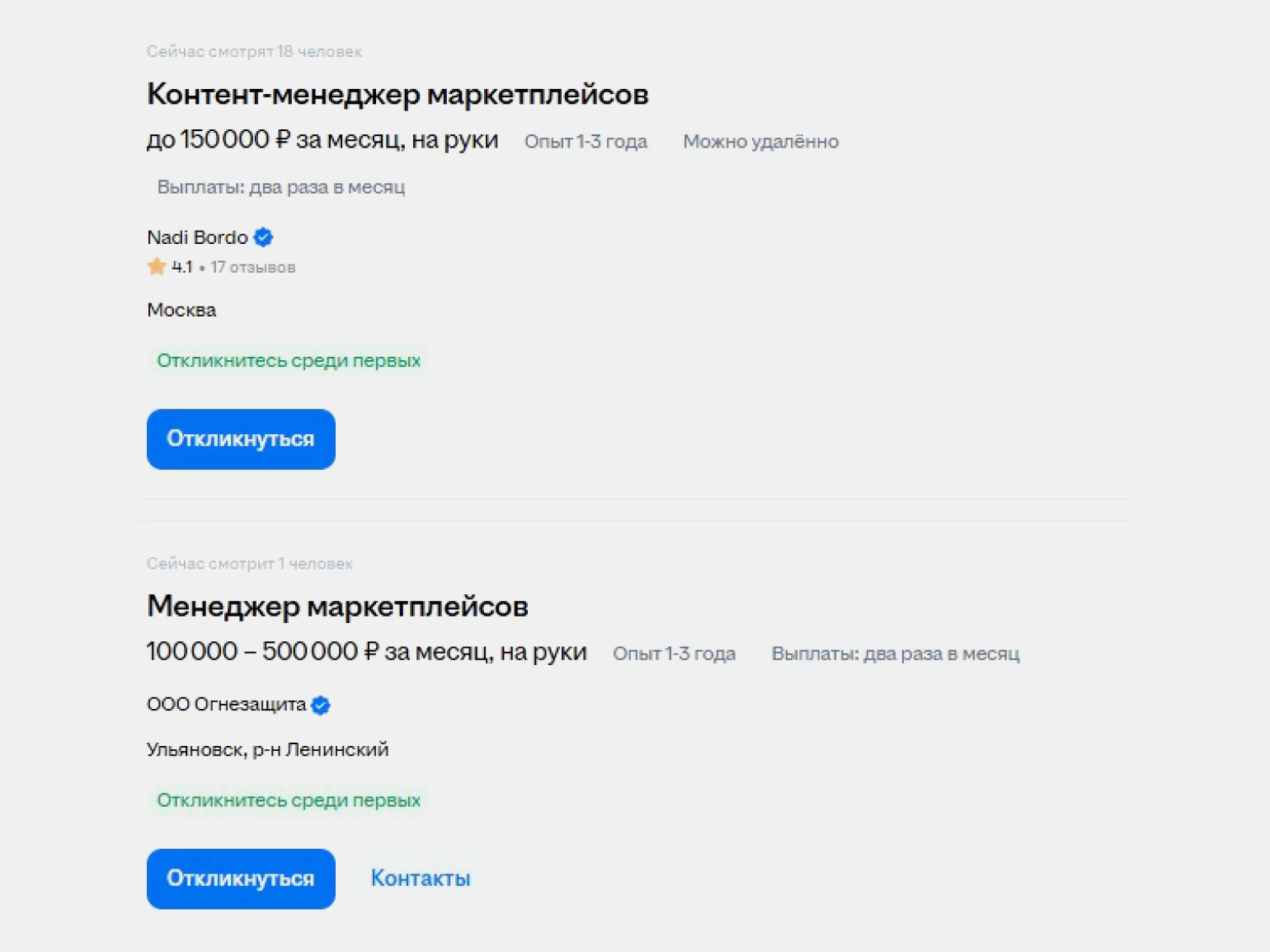This screenshot has width=1270, height=952.
Task: Click the Выплаты tag on Менеджер маркетплейсов
Action: (896, 654)
